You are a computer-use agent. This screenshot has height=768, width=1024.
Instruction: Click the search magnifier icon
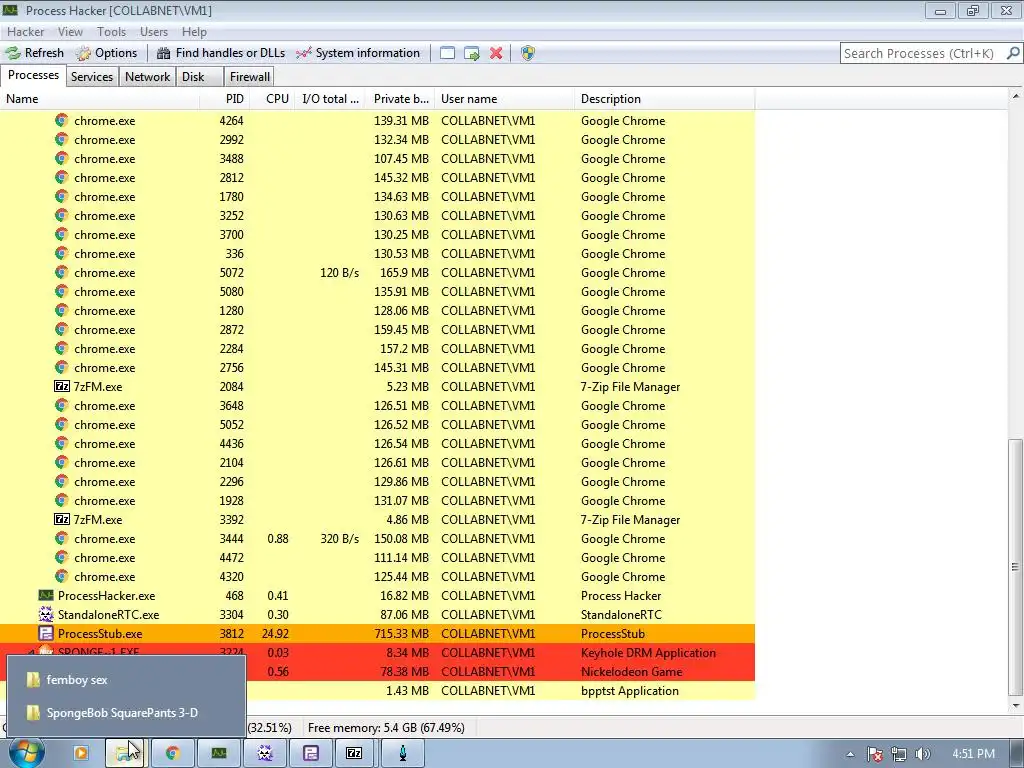coord(1013,53)
